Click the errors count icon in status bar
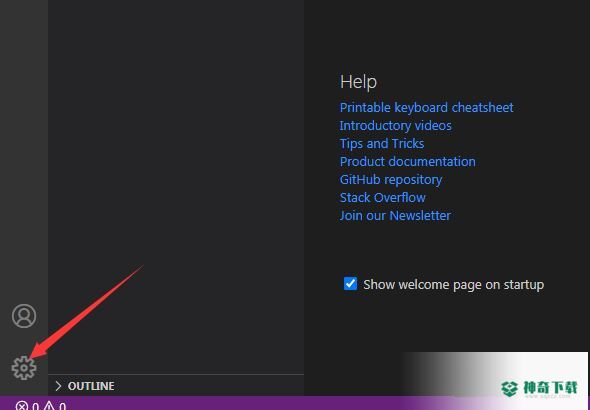This screenshot has width=590, height=410. pos(21,406)
